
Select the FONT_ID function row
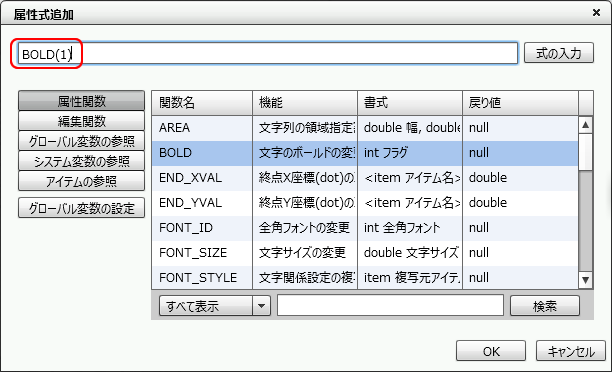[x=365, y=228]
